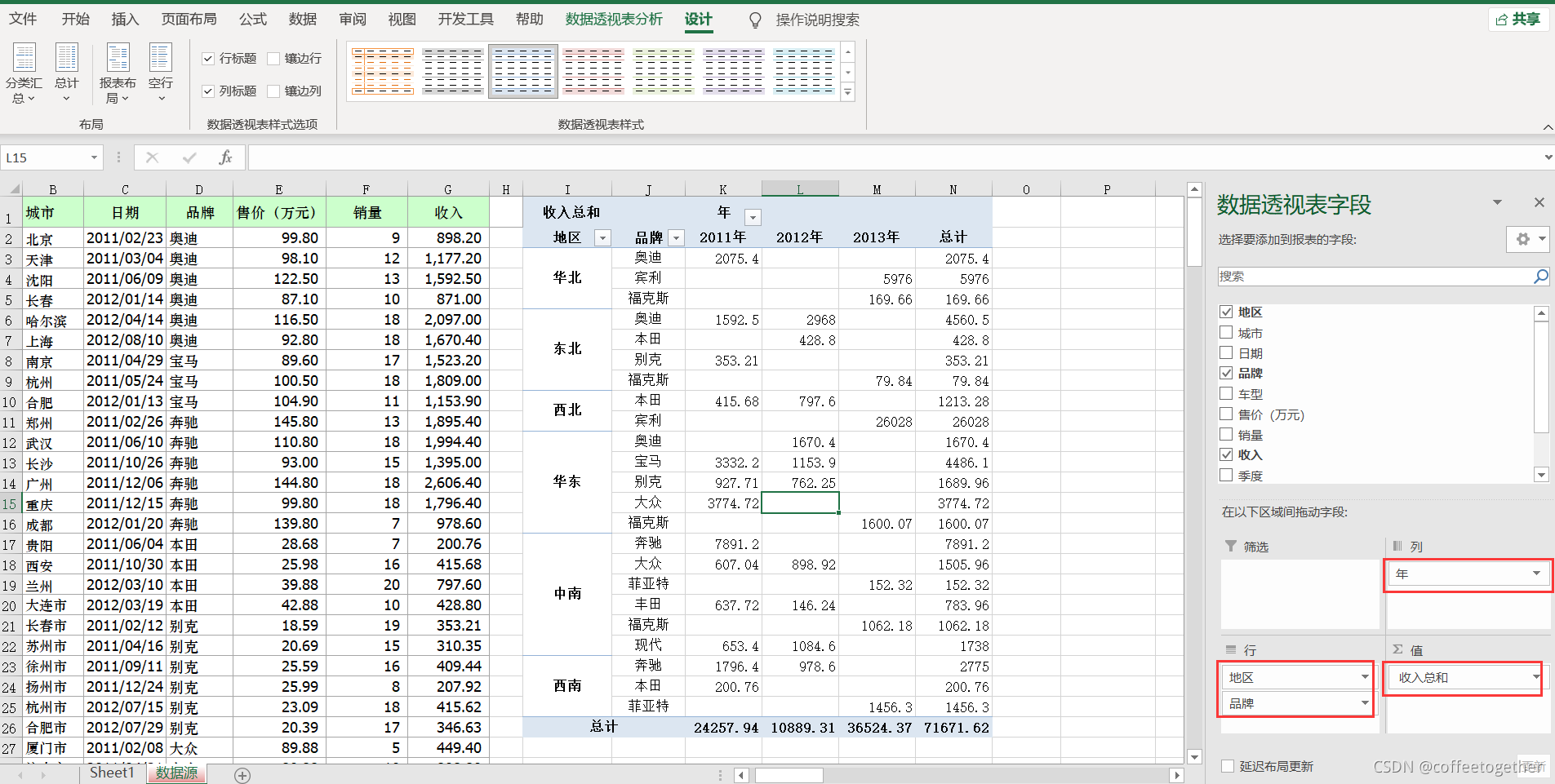This screenshot has height=784, width=1555.
Task: Click the horizontal scrollbar right arrow
Action: click(x=1176, y=775)
